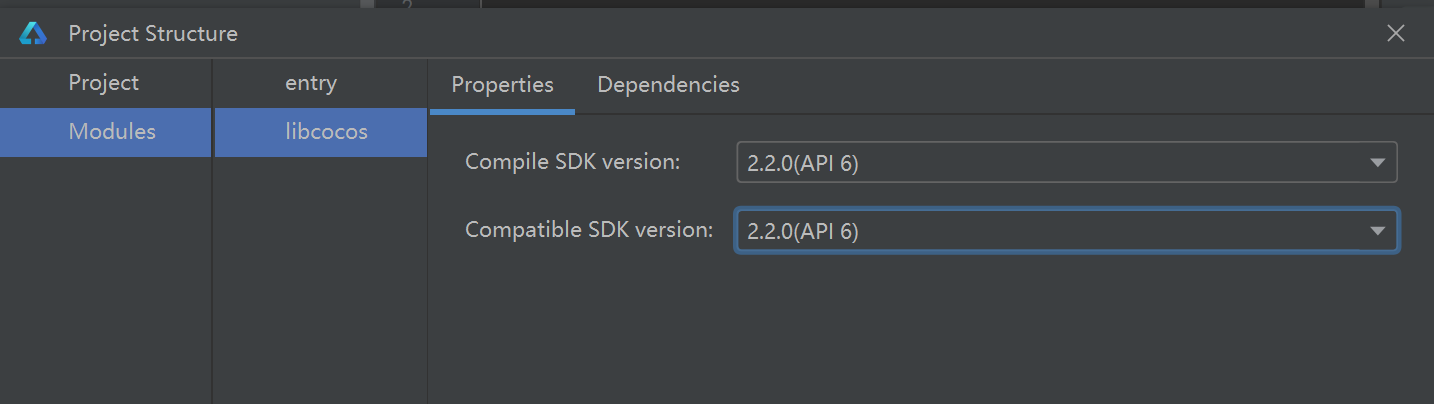Close the Project Structure dialog
The height and width of the screenshot is (404, 1434).
1396,33
